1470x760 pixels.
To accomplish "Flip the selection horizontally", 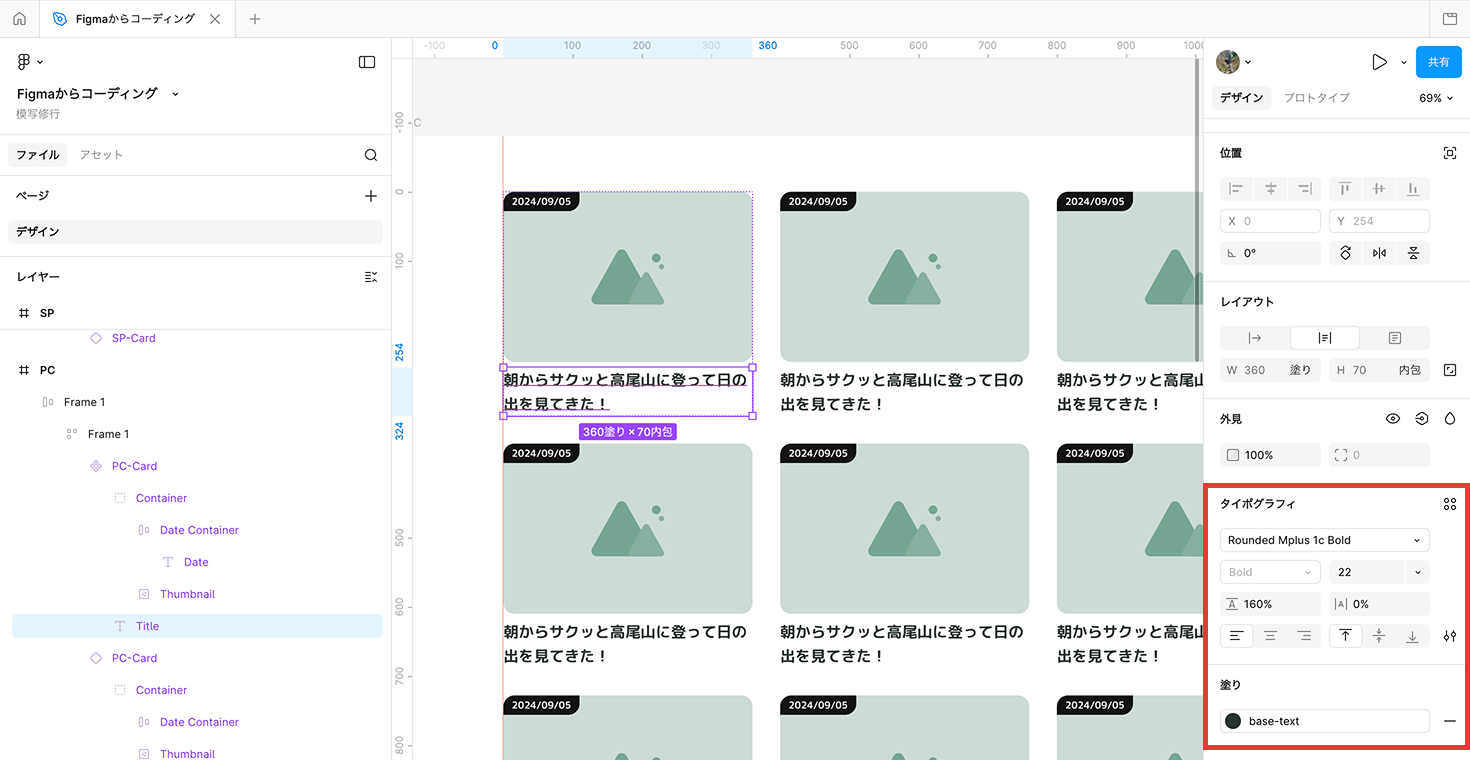I will point(1380,253).
